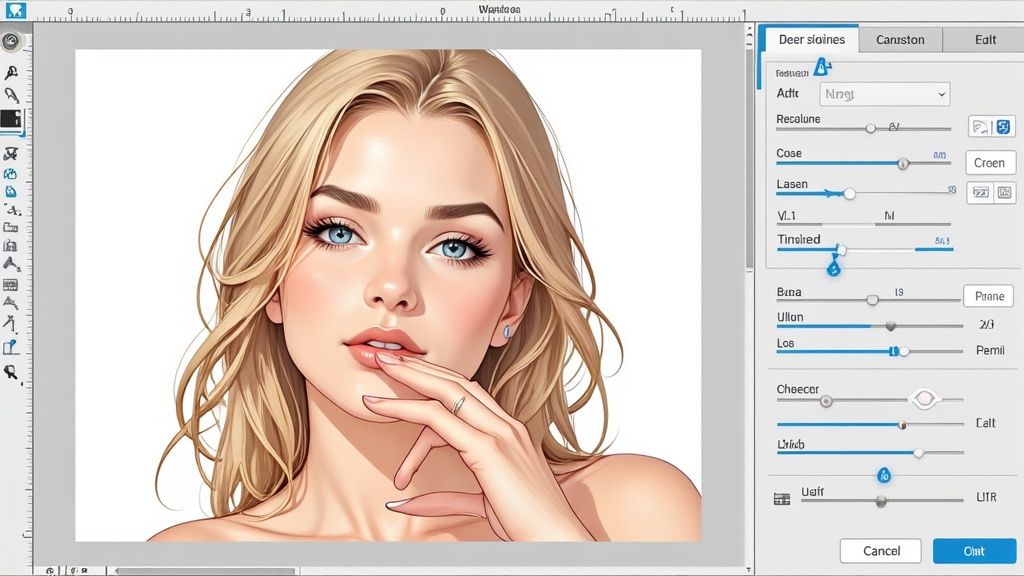Click the blue droplet icon above Uaft row
The image size is (1024, 576).
[x=884, y=475]
